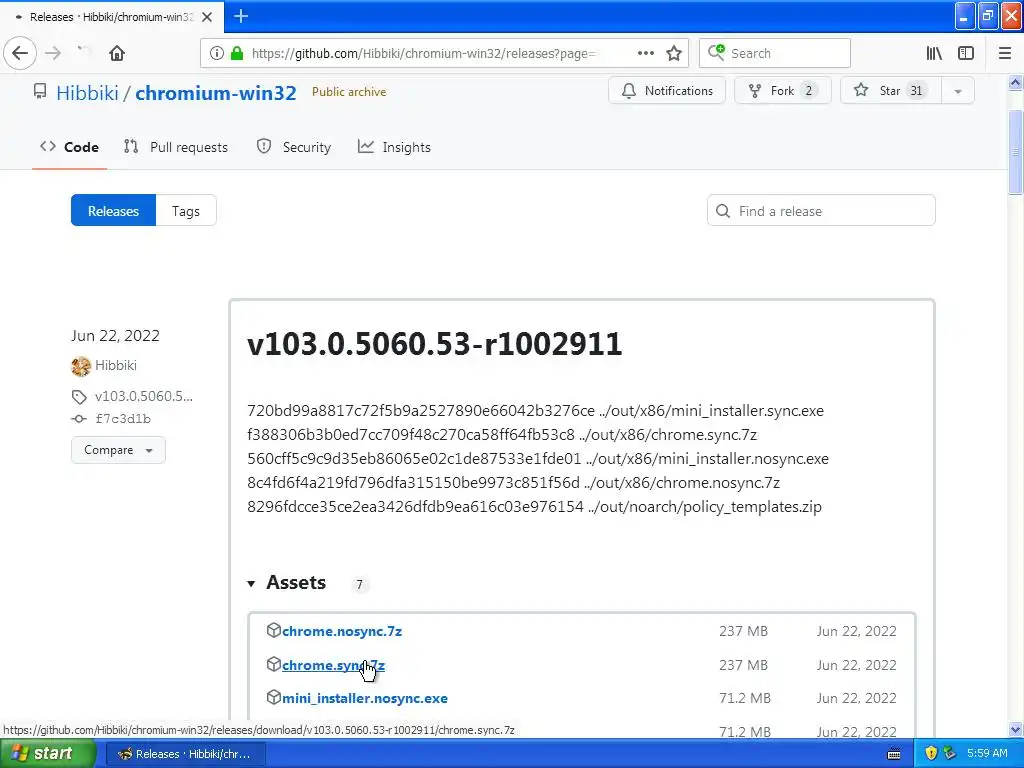Viewport: 1024px width, 768px height.
Task: Click the security shield tray icon
Action: pyautogui.click(x=931, y=754)
